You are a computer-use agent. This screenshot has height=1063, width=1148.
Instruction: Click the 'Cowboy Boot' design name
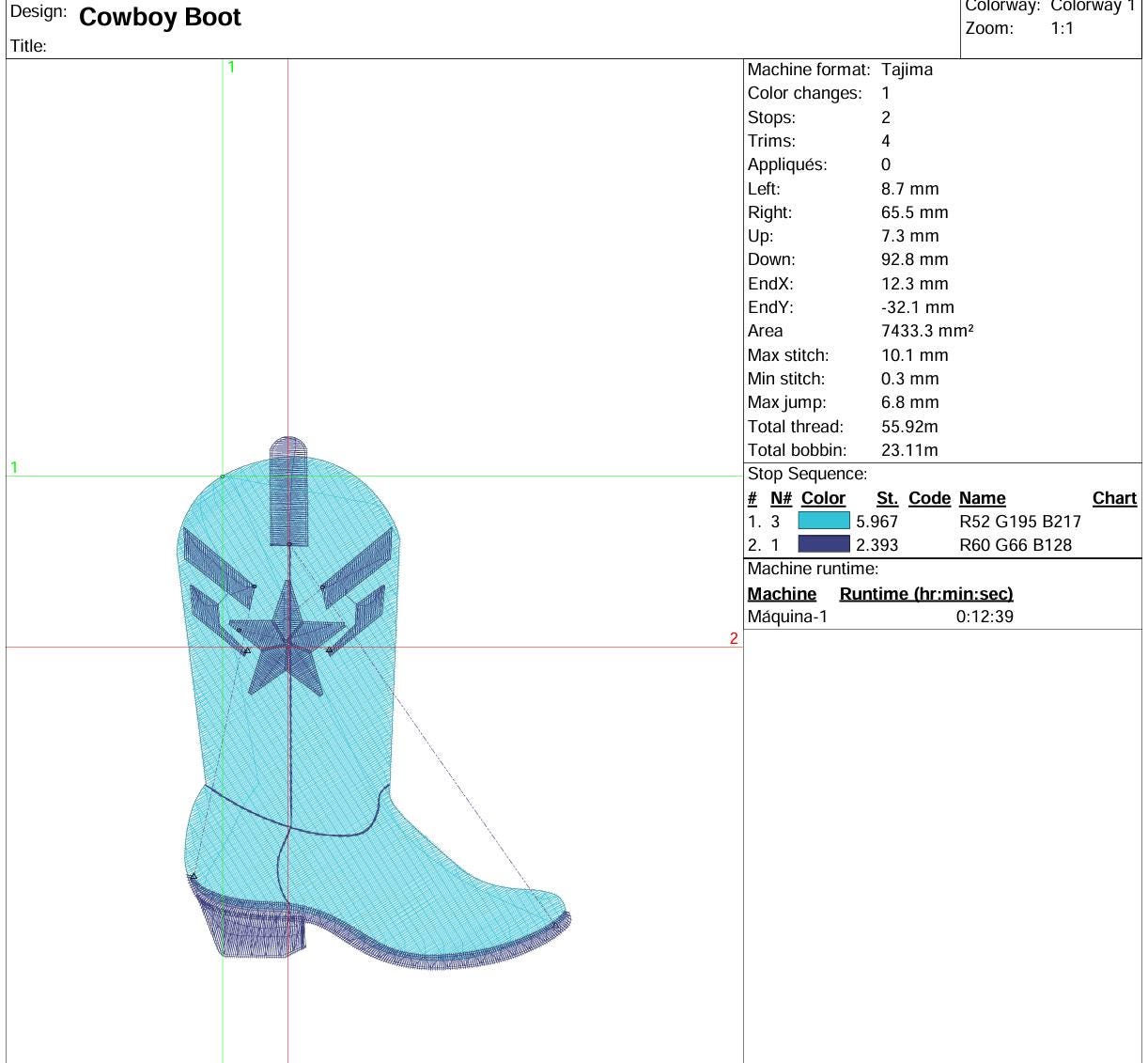(x=160, y=17)
